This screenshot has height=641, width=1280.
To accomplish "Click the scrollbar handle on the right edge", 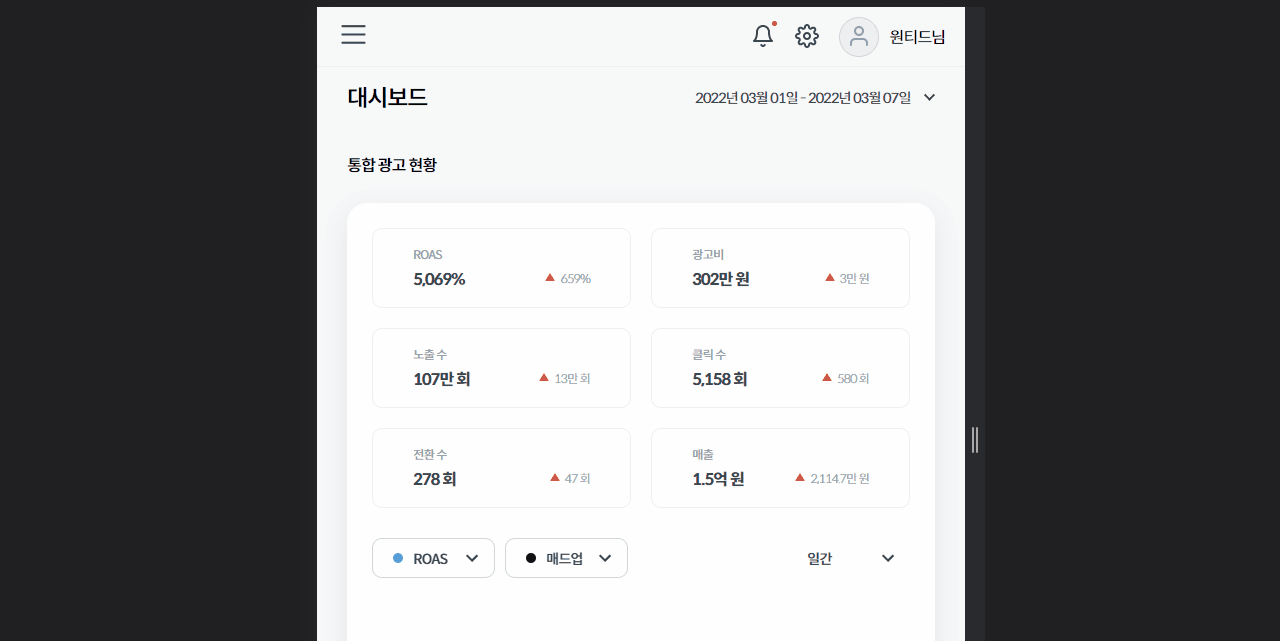I will 973,440.
